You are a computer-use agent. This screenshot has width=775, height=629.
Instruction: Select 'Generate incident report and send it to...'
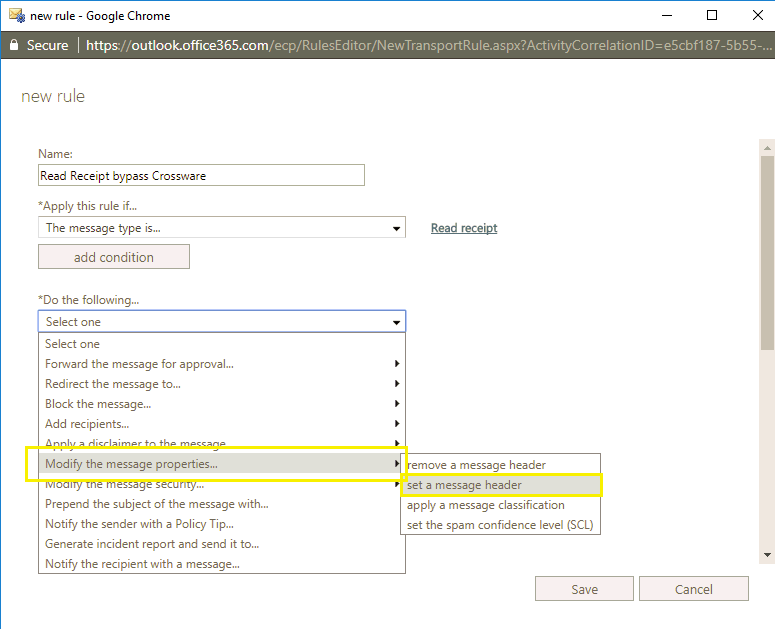pyautogui.click(x=221, y=544)
